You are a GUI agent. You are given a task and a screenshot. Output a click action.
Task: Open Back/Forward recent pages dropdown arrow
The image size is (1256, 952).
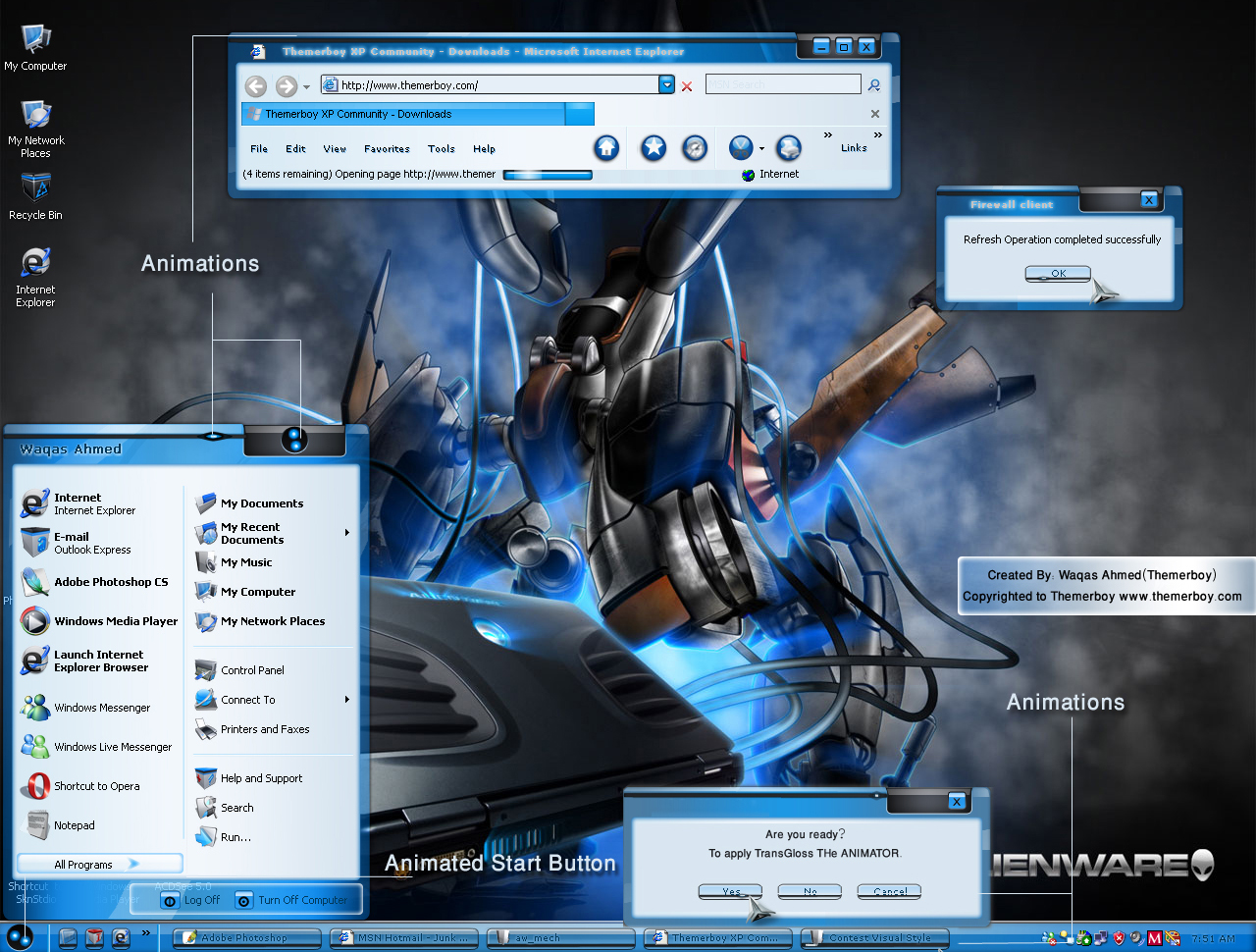click(306, 87)
